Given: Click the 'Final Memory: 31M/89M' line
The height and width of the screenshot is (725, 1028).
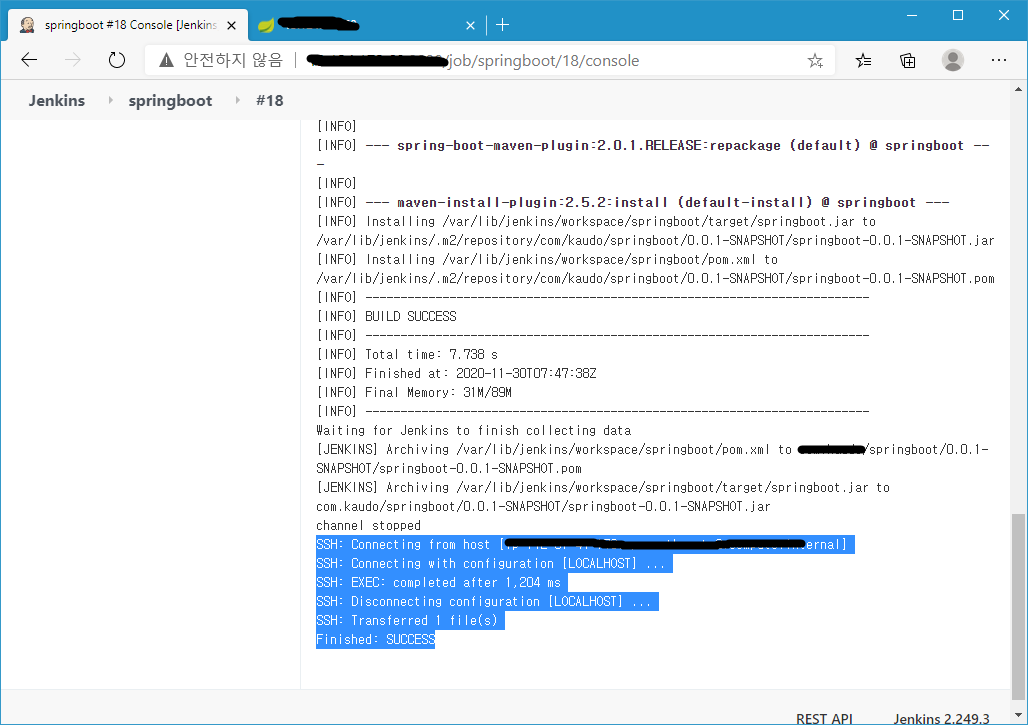Looking at the screenshot, I should click(414, 392).
